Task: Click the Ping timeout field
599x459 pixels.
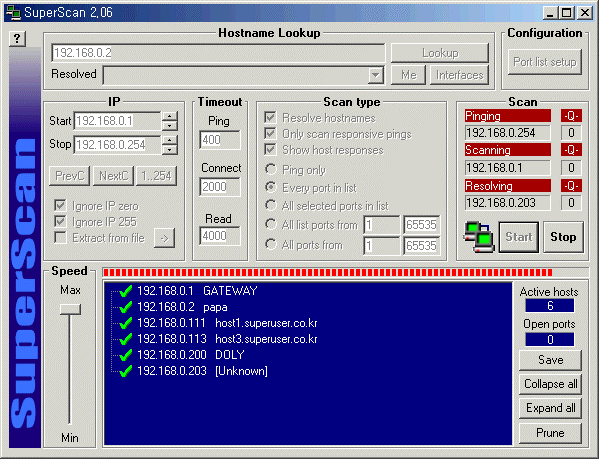Action: (220, 140)
